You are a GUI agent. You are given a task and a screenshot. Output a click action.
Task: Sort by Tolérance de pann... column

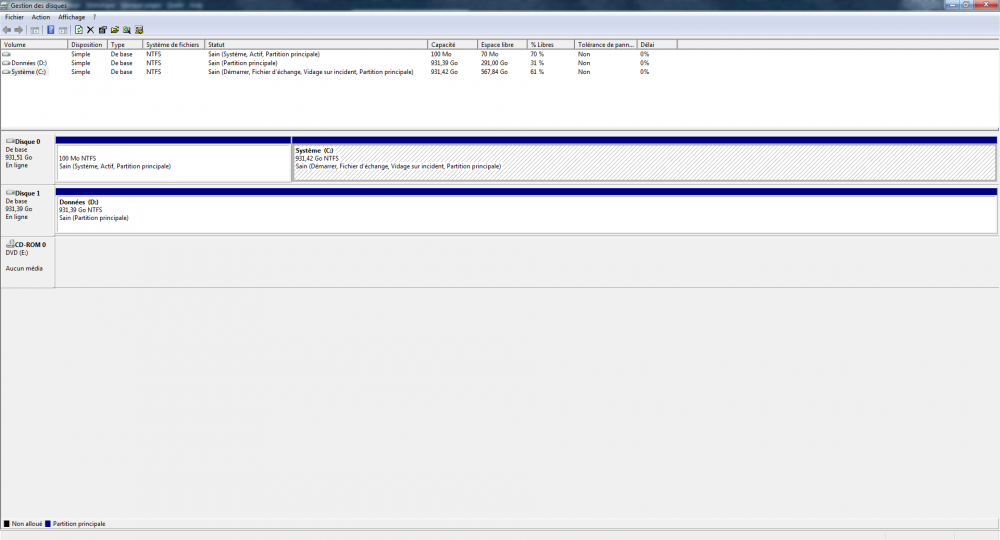[x=605, y=45]
